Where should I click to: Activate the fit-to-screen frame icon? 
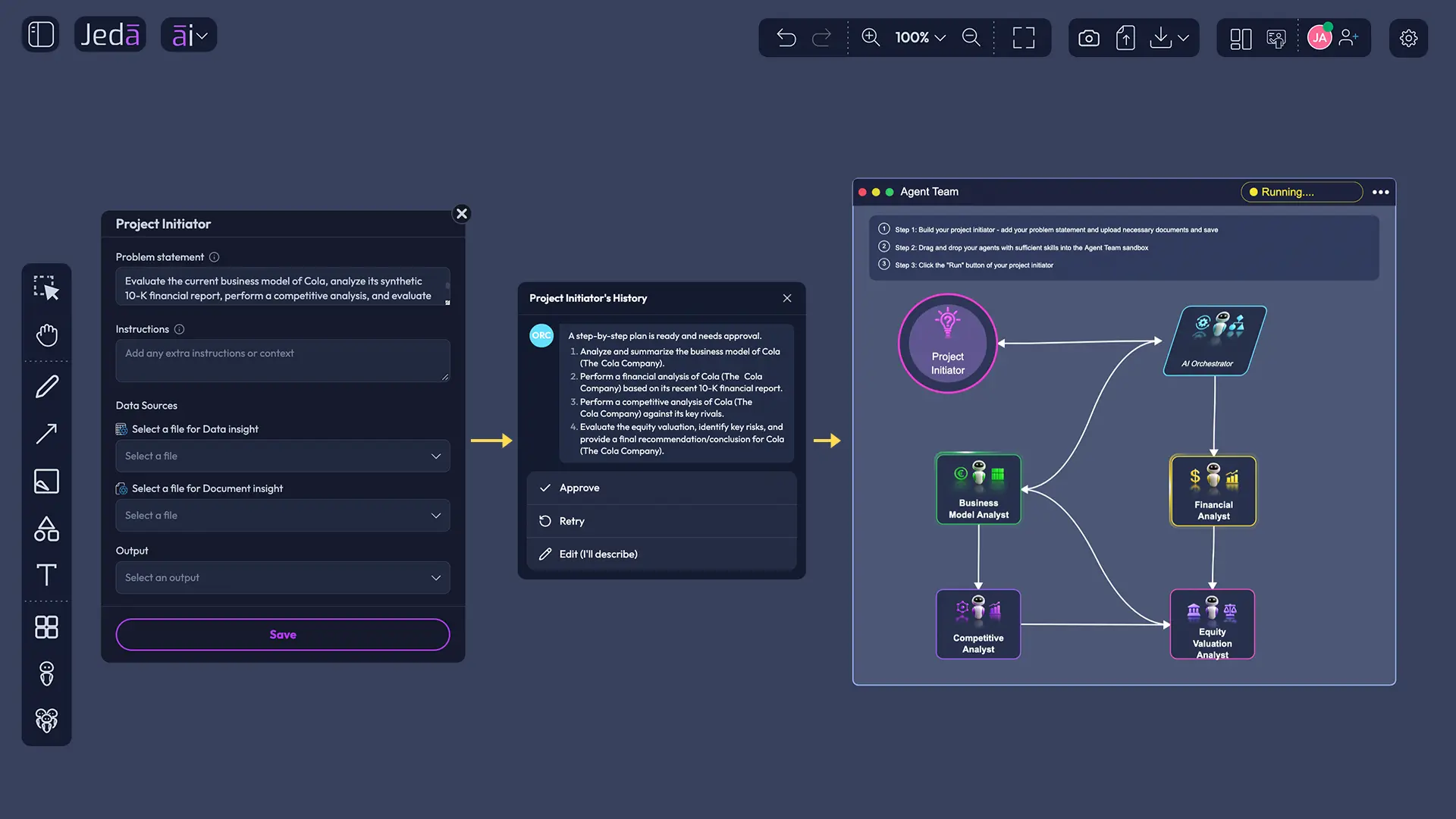pyautogui.click(x=1024, y=37)
